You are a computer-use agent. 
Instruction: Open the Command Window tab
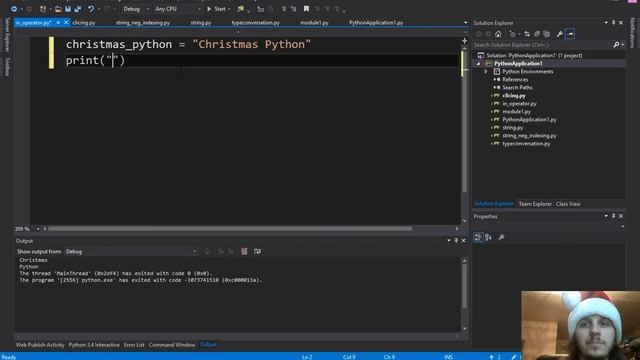(x=172, y=345)
